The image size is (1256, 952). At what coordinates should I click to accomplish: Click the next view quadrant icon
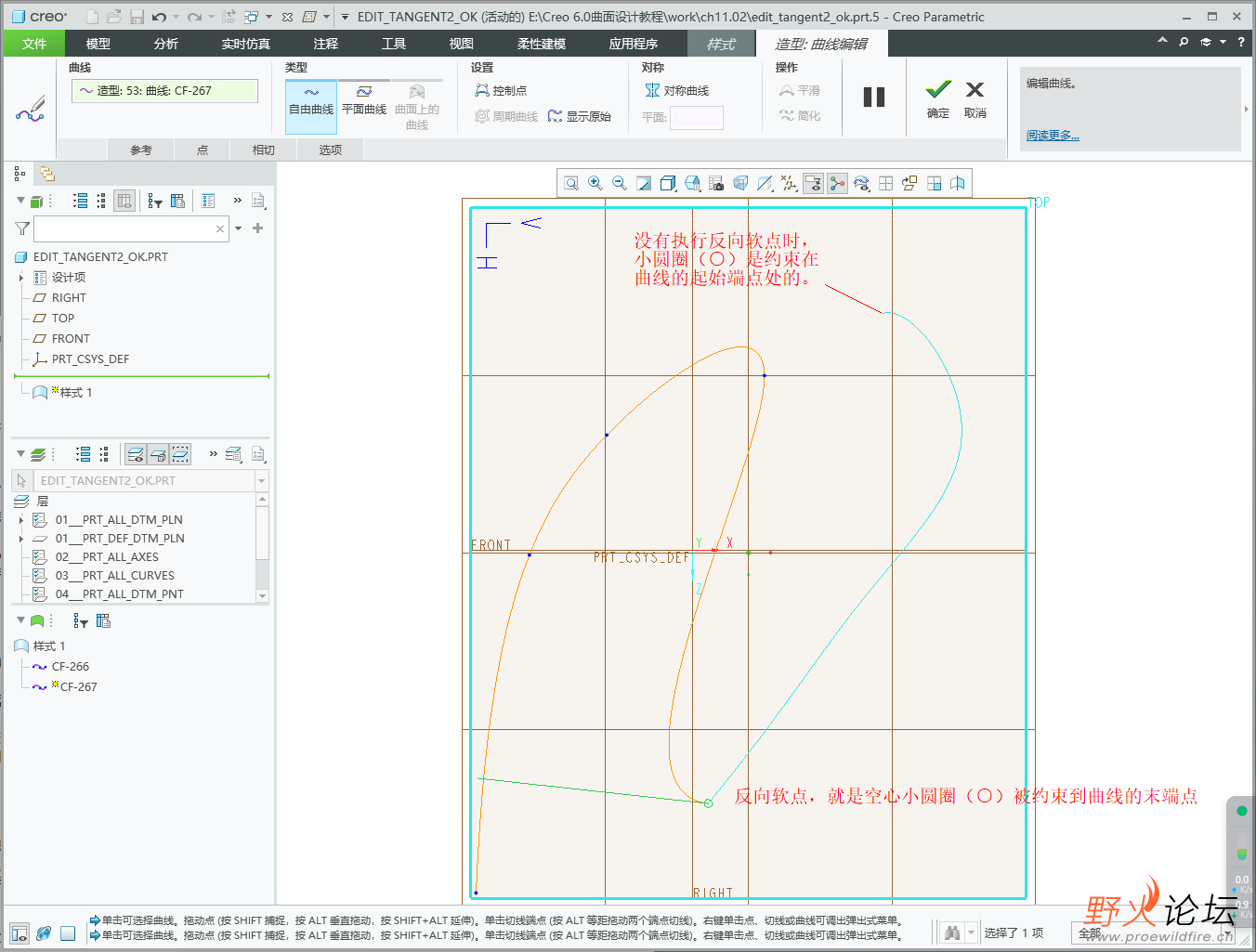[x=934, y=183]
